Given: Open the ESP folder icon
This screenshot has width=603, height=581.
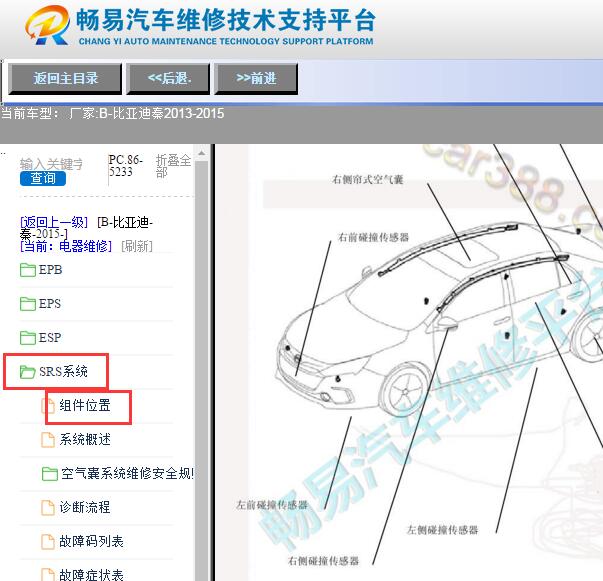Looking at the screenshot, I should (x=28, y=338).
